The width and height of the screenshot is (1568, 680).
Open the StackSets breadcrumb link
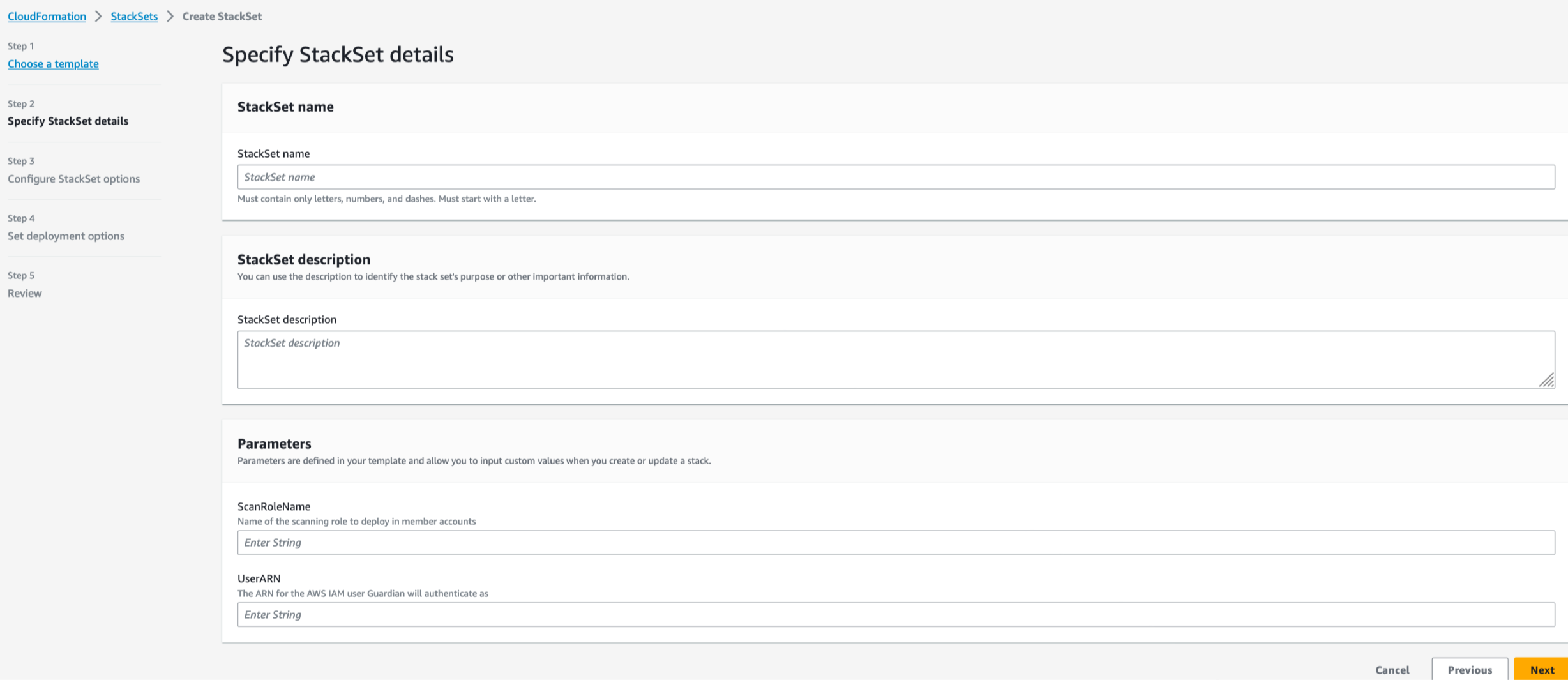(134, 17)
